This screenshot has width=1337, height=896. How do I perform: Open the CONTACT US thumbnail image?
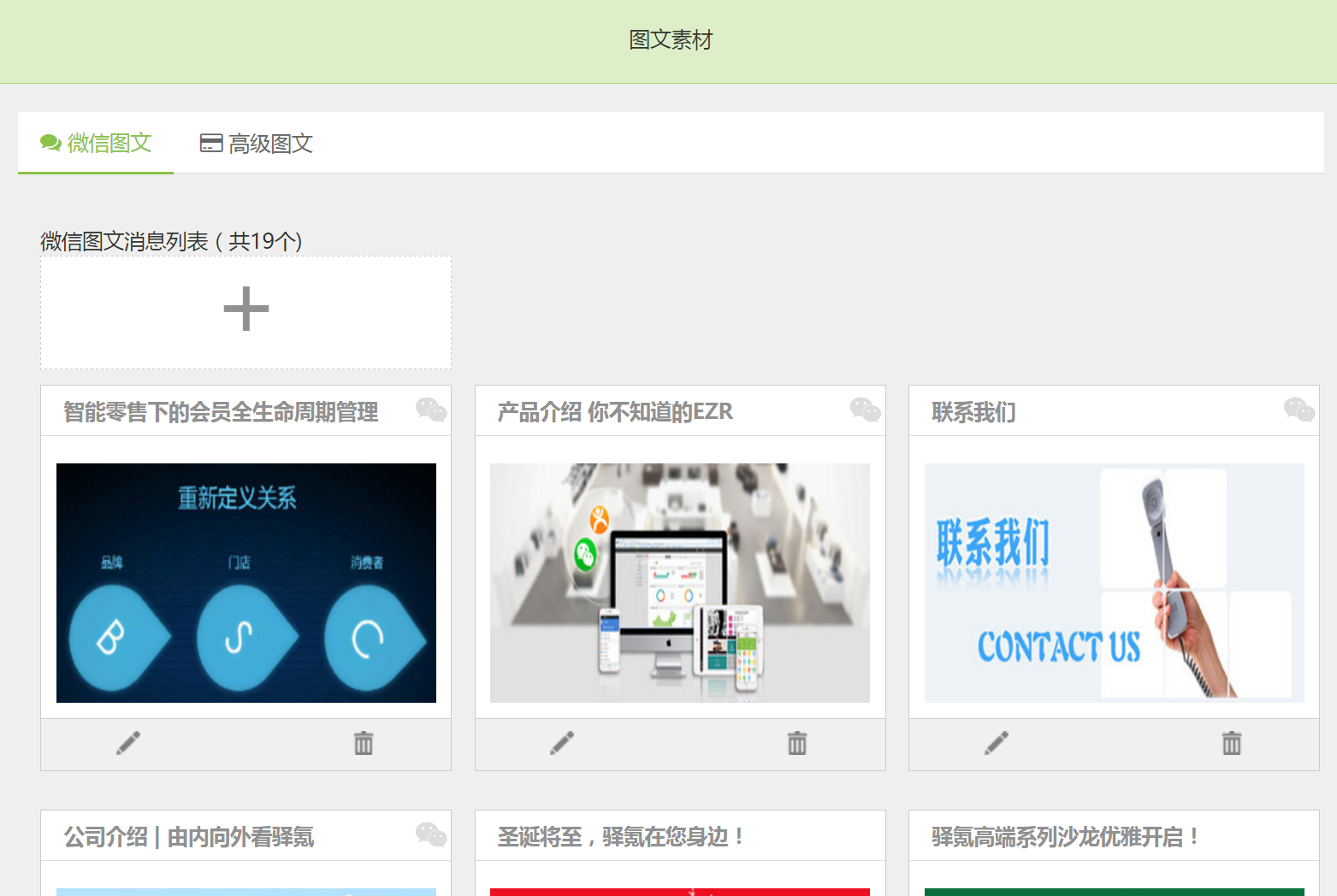[x=1115, y=583]
